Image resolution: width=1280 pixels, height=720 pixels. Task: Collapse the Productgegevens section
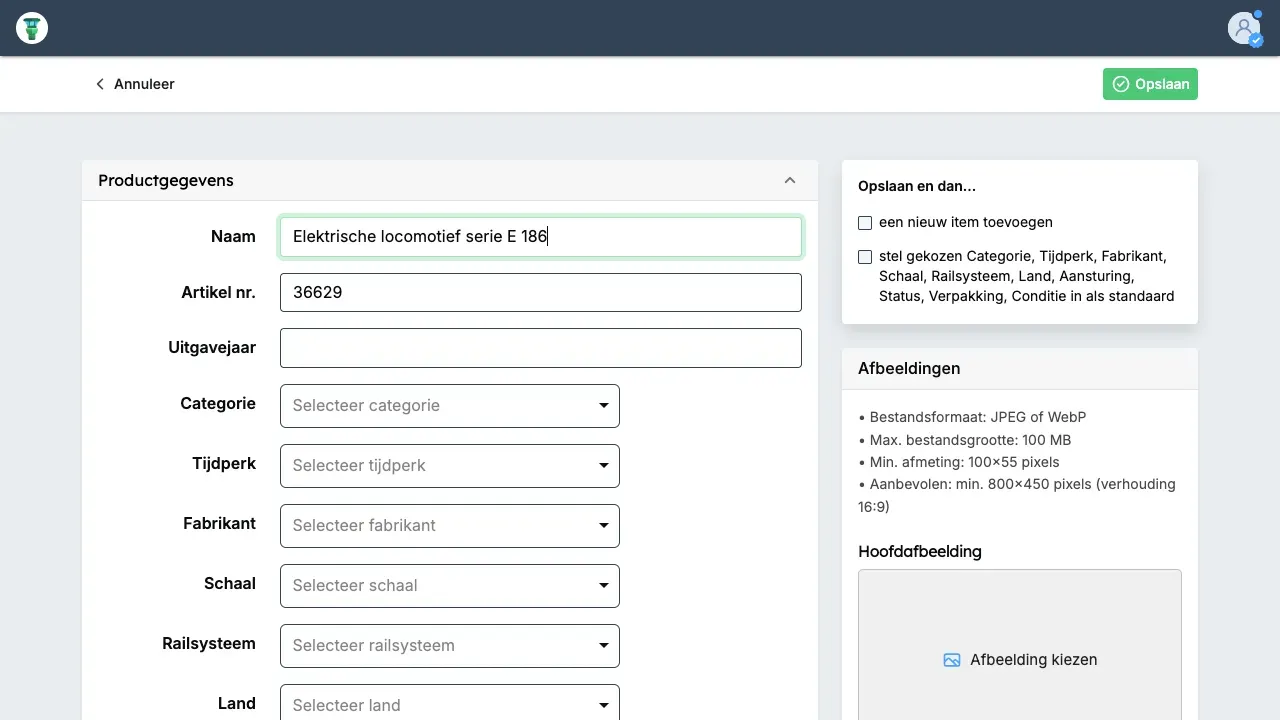click(790, 181)
